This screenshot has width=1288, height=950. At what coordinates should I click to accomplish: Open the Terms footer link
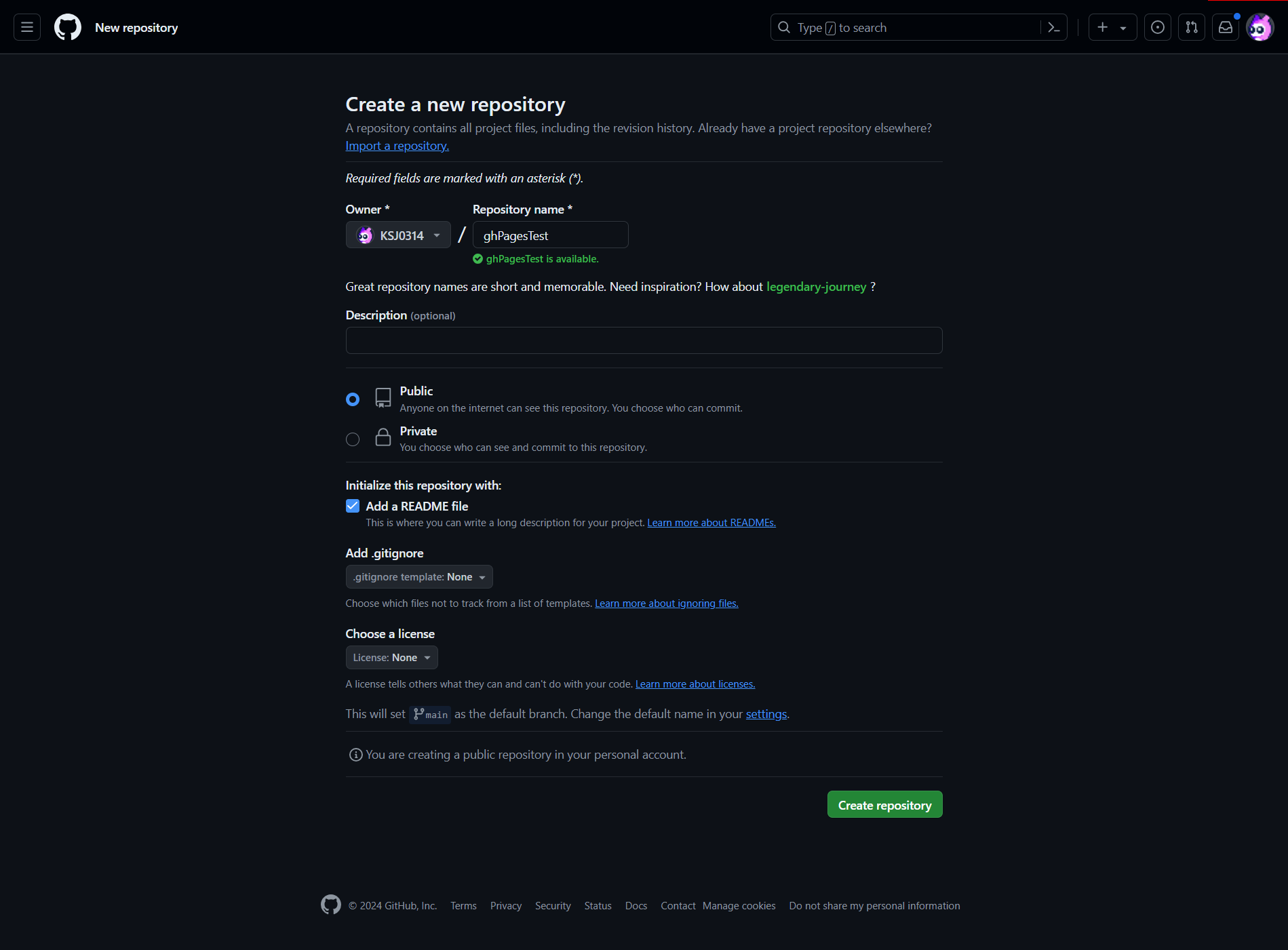click(464, 906)
